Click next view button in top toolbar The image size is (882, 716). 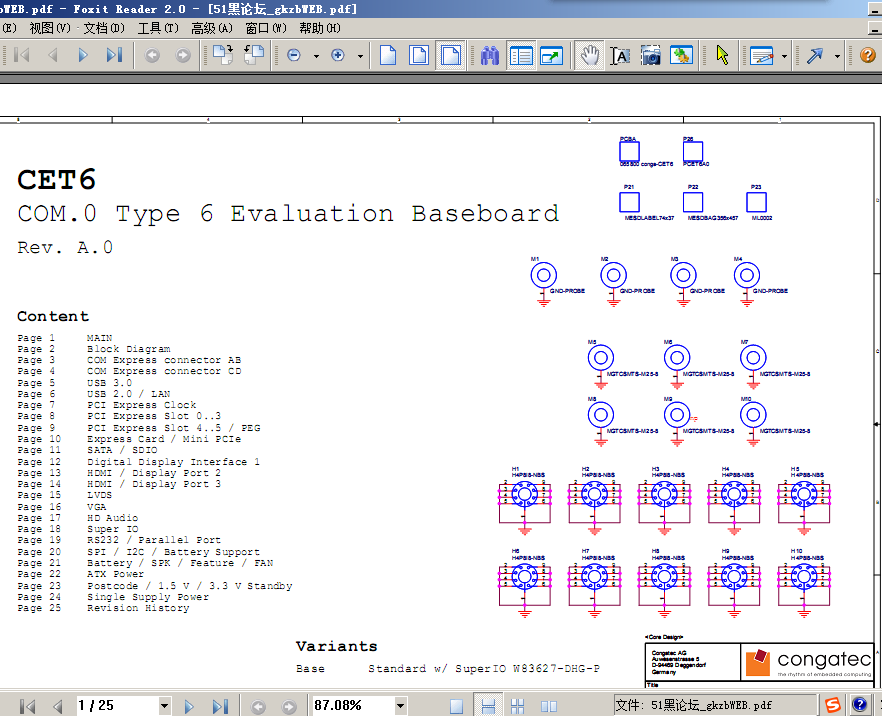point(183,55)
